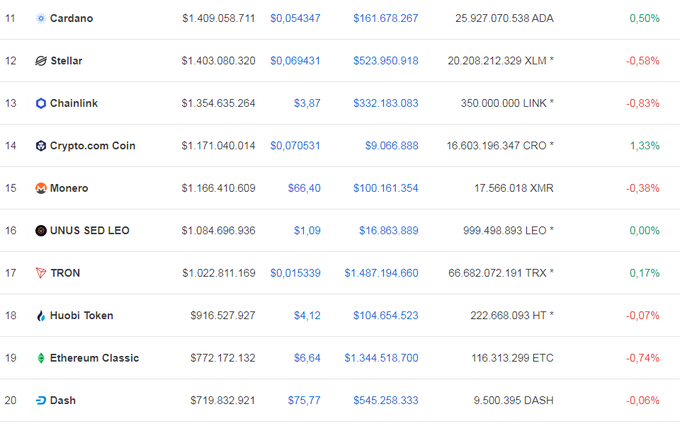Click Cardano price $0,054347
Image resolution: width=680 pixels, height=426 pixels.
295,18
